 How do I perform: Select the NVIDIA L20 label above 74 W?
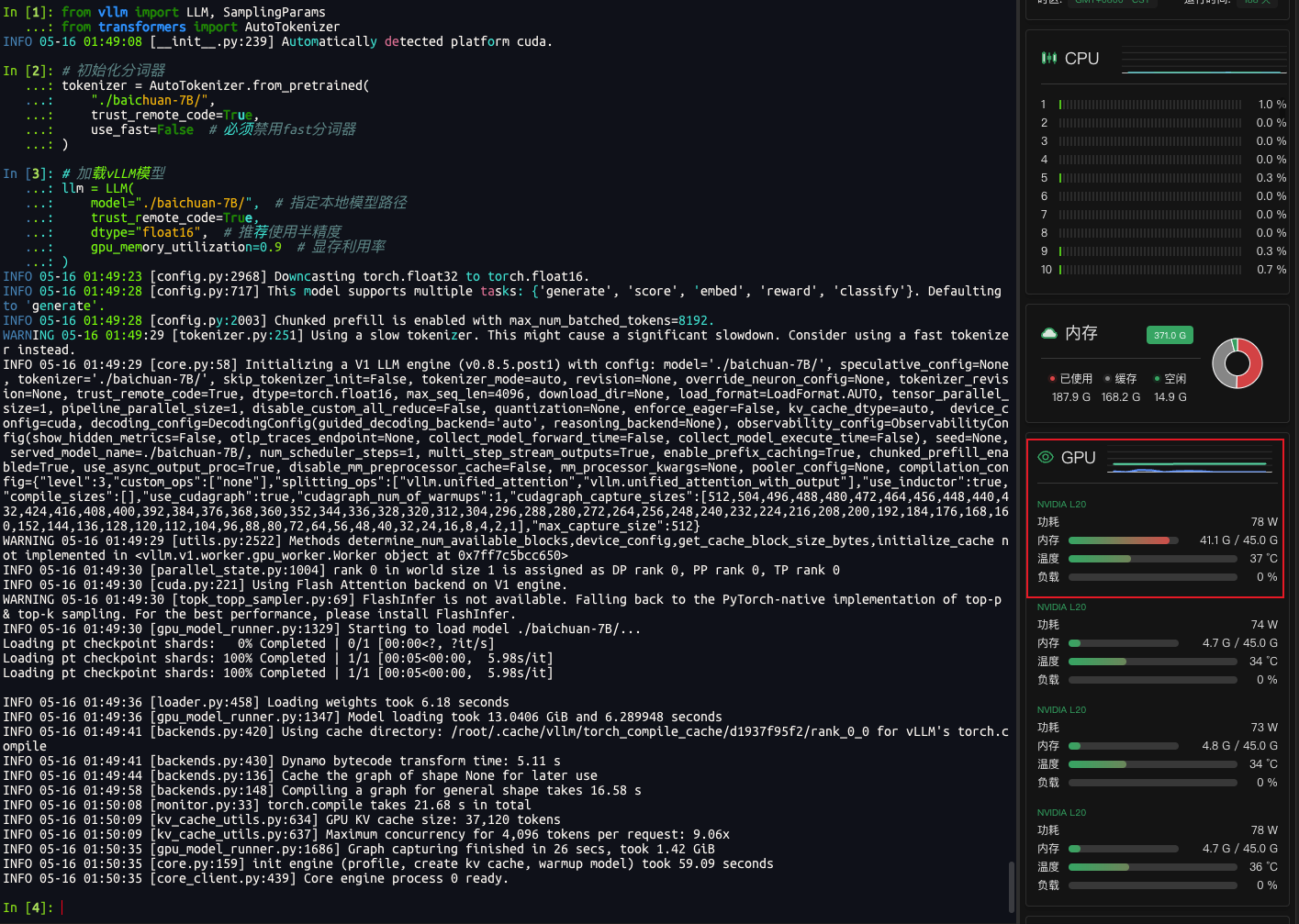pos(1061,607)
